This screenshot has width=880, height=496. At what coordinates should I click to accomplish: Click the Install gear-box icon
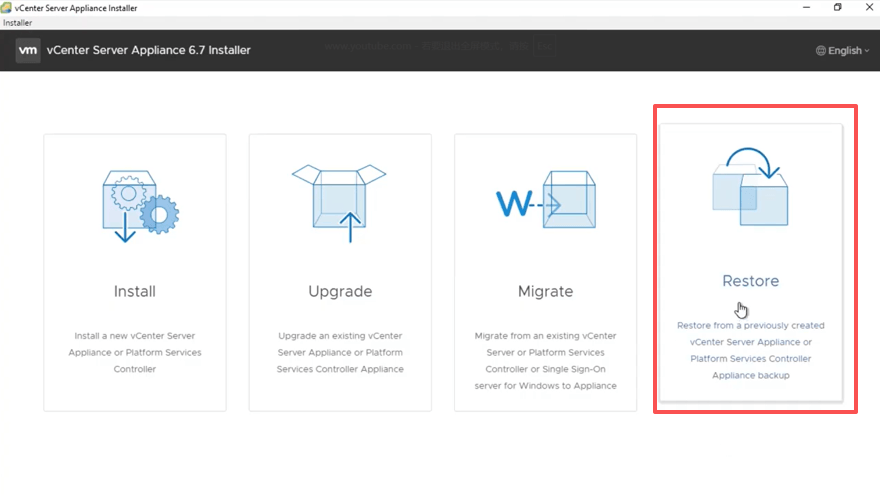[140, 206]
